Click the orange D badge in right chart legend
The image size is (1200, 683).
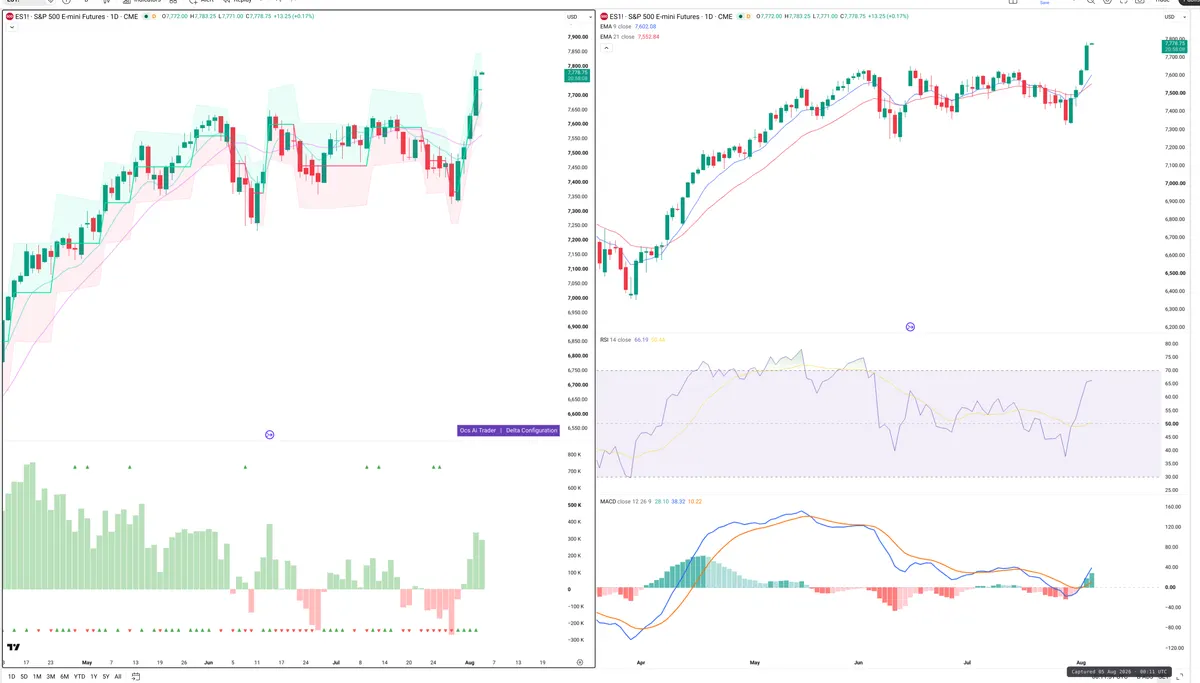[749, 16]
